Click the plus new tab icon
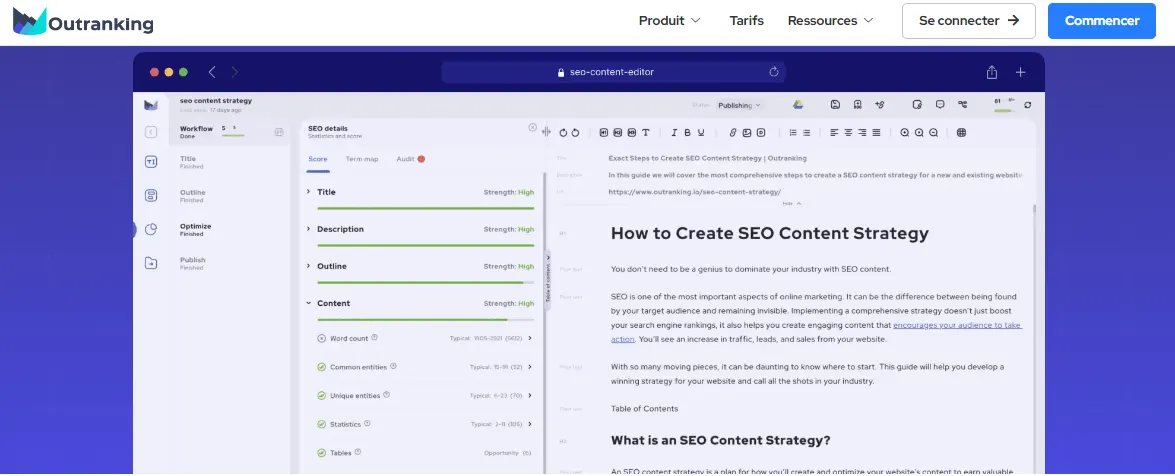 tap(1020, 72)
